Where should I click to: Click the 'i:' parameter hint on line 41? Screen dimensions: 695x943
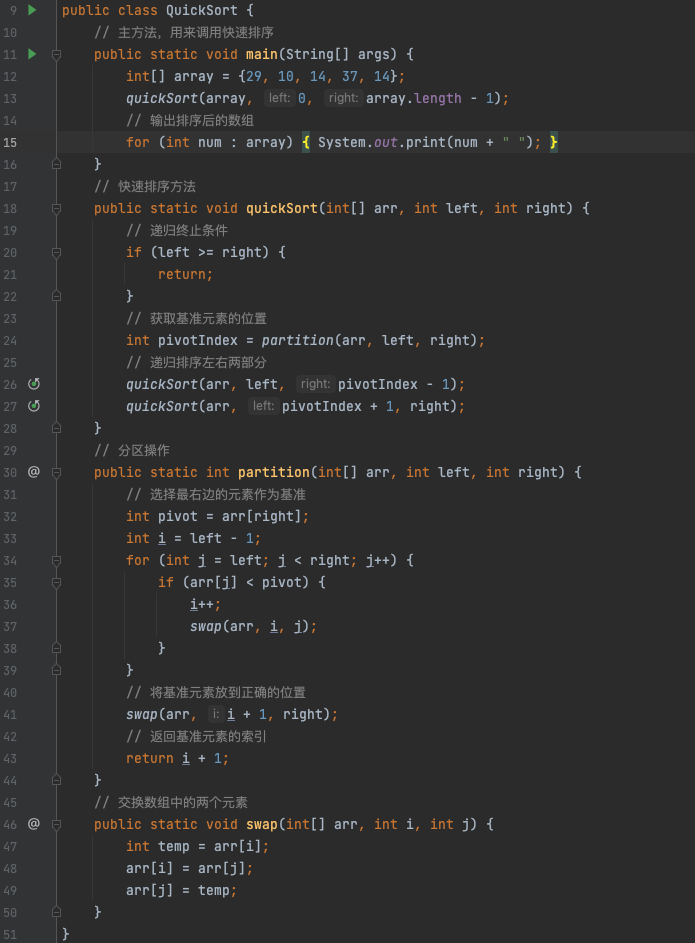click(x=216, y=714)
